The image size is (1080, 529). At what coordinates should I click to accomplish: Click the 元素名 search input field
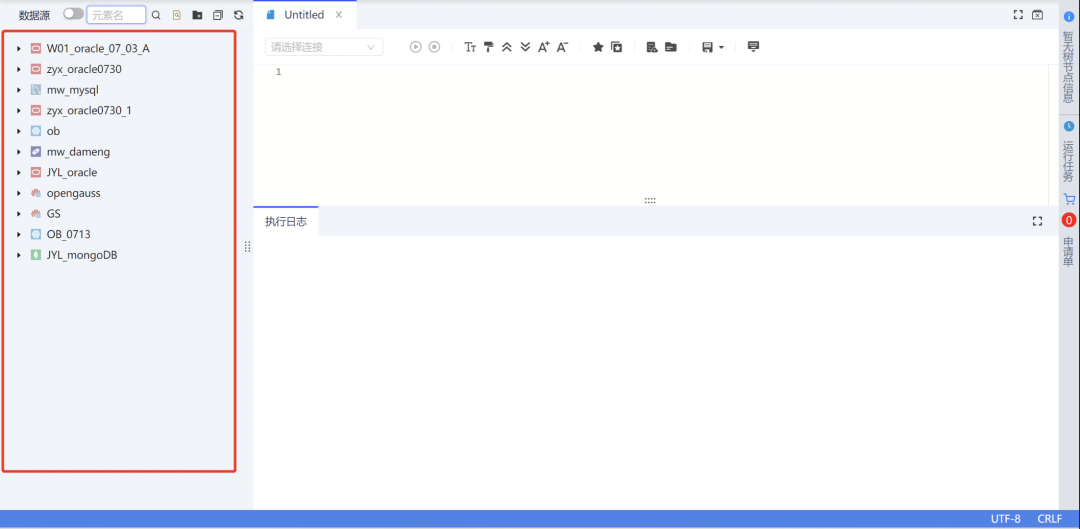(116, 15)
